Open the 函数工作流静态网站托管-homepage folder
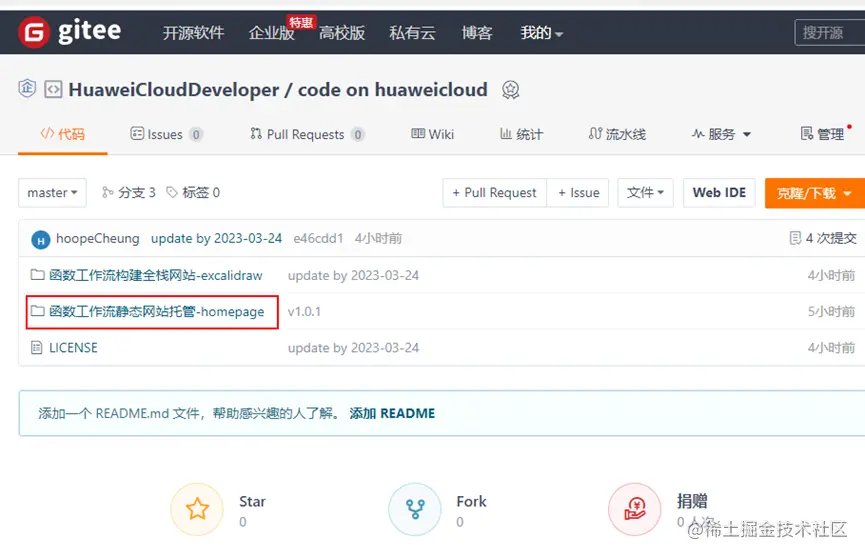 pyautogui.click(x=157, y=312)
